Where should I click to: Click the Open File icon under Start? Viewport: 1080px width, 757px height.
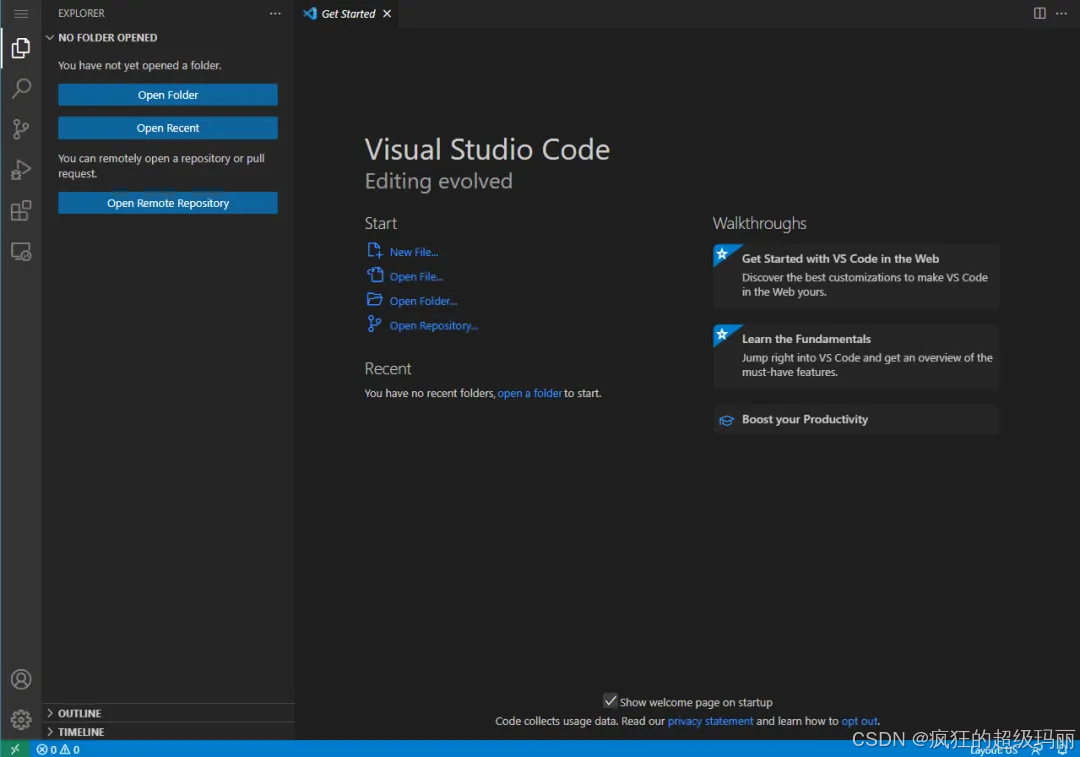click(374, 275)
